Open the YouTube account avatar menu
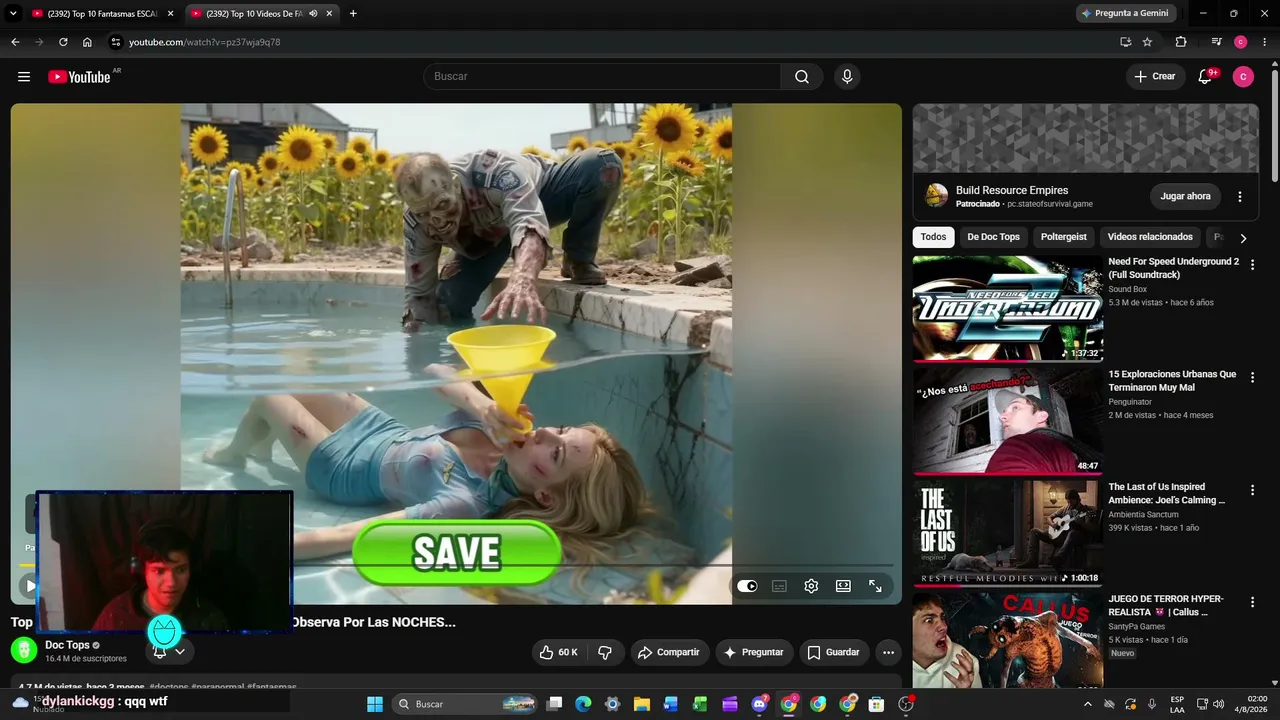The image size is (1280, 720). click(x=1243, y=77)
